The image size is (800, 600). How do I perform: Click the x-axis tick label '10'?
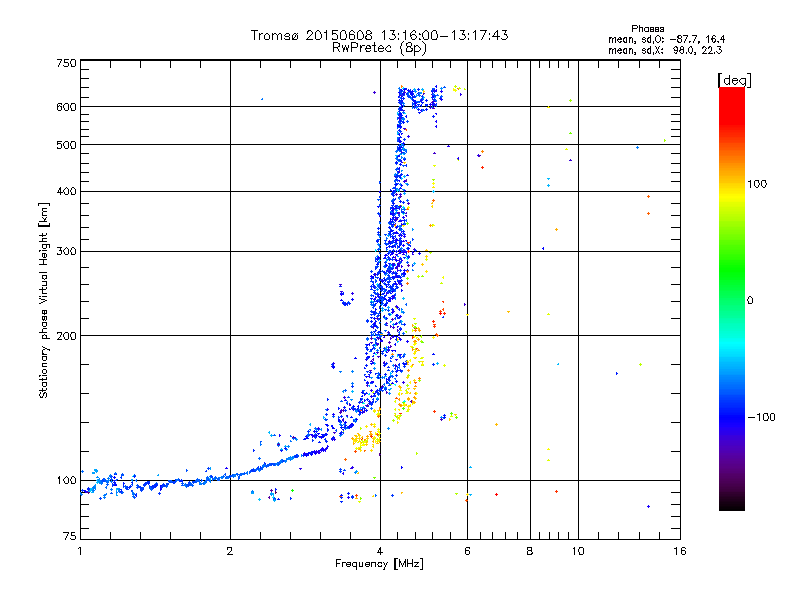[x=578, y=551]
